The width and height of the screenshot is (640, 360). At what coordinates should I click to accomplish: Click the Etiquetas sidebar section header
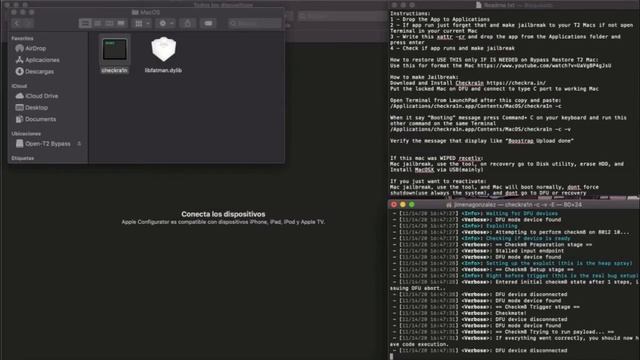pos(22,158)
